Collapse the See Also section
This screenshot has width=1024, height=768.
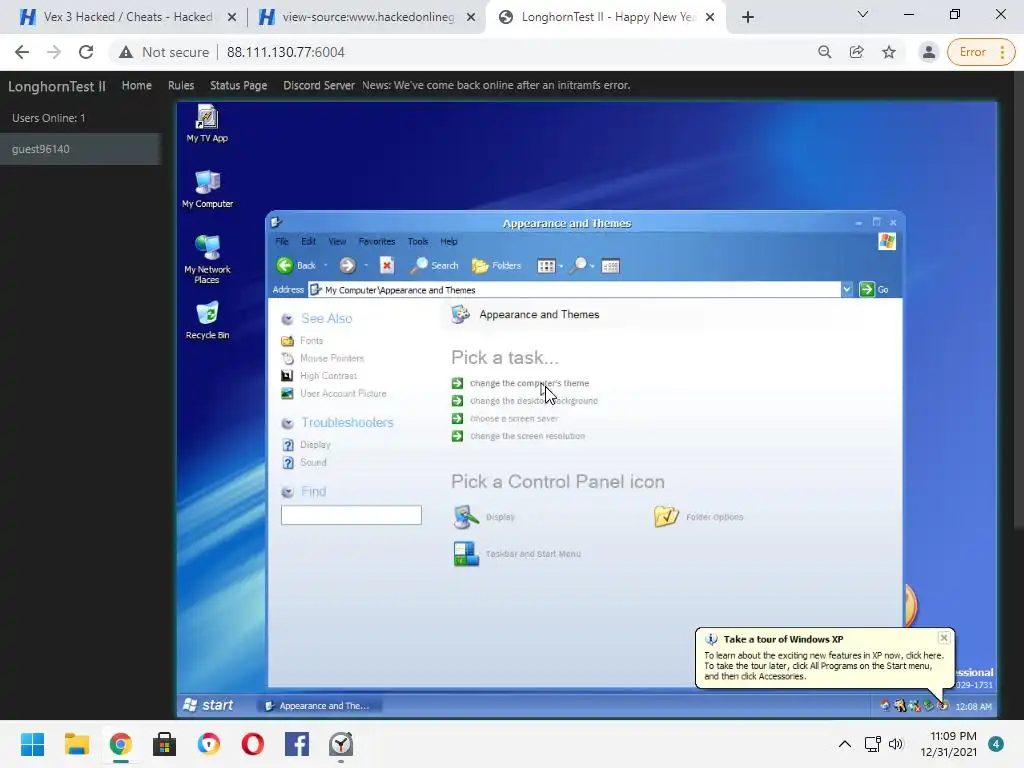(x=287, y=319)
